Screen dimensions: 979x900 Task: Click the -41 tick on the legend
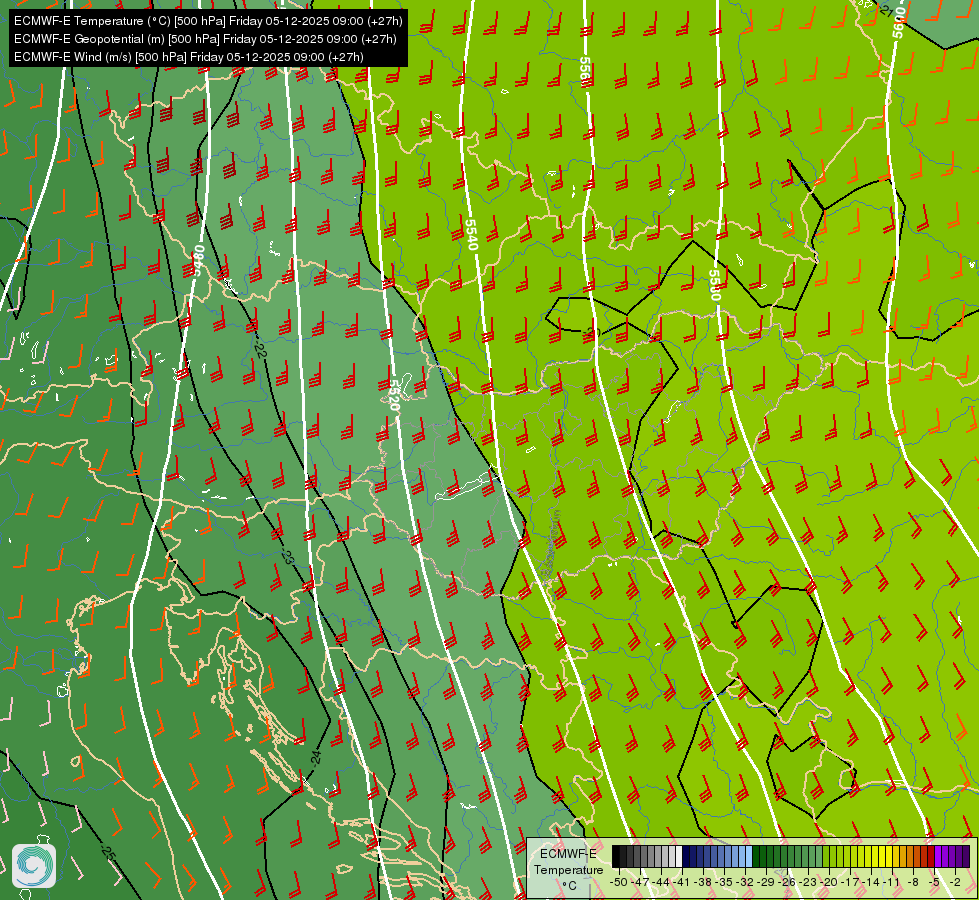click(682, 882)
